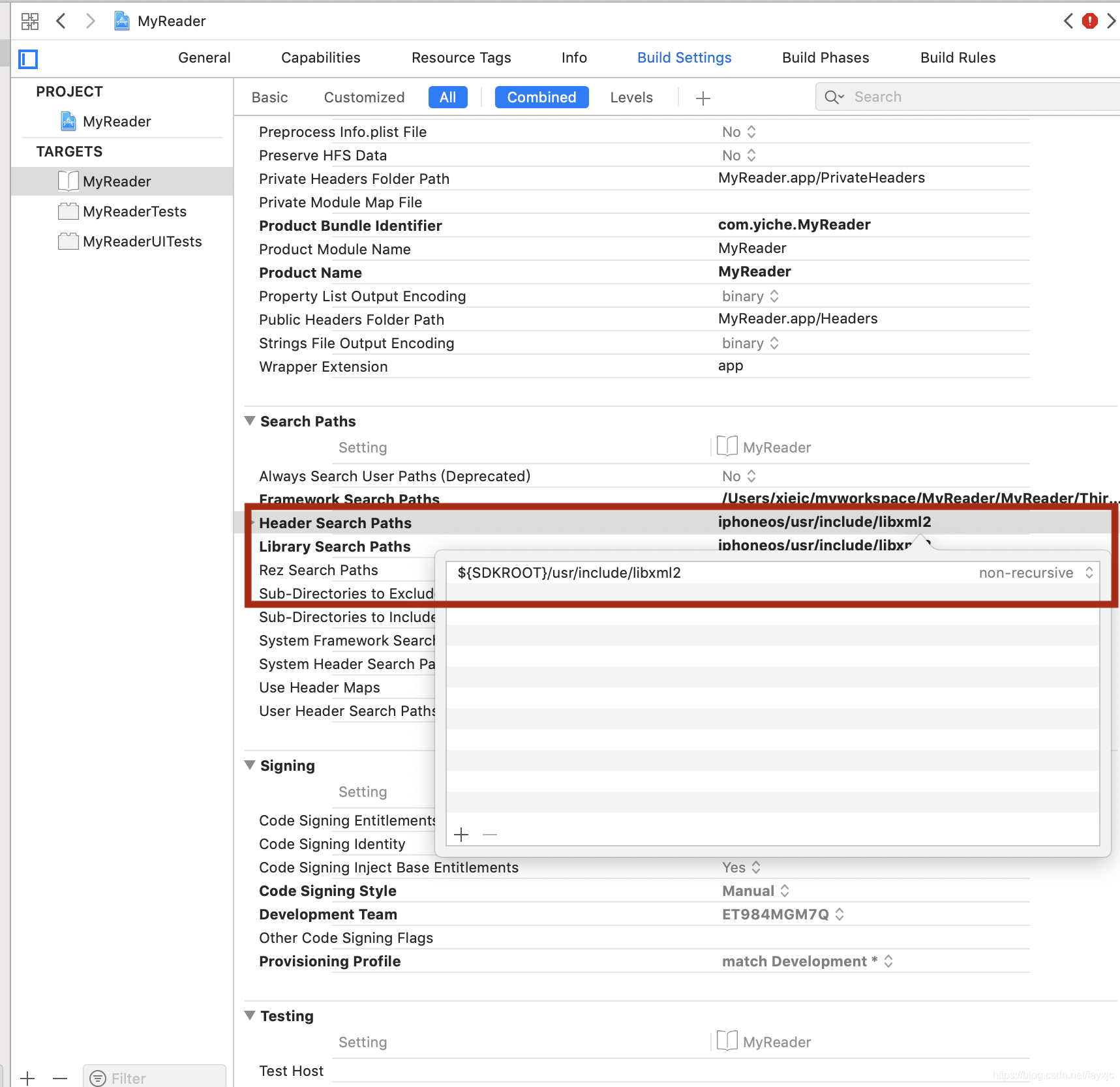The width and height of the screenshot is (1120, 1087).
Task: Toggle the targets list sidebar icon
Action: [x=28, y=59]
